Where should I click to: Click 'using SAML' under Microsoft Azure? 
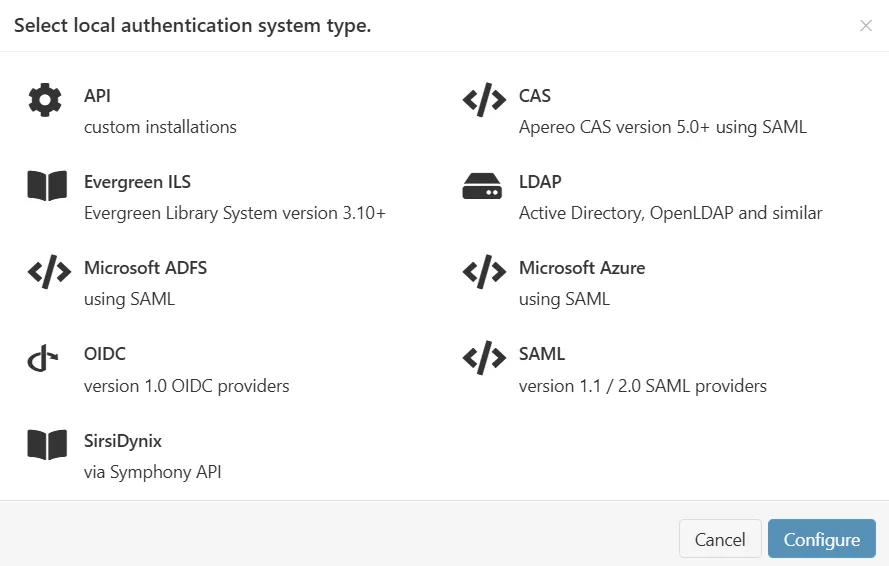tap(565, 299)
